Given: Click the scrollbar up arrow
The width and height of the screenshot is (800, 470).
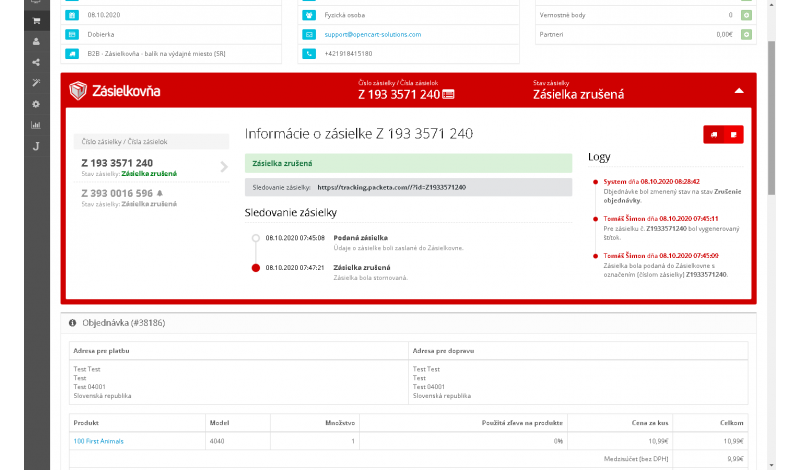Looking at the screenshot, I should click(x=771, y=4).
